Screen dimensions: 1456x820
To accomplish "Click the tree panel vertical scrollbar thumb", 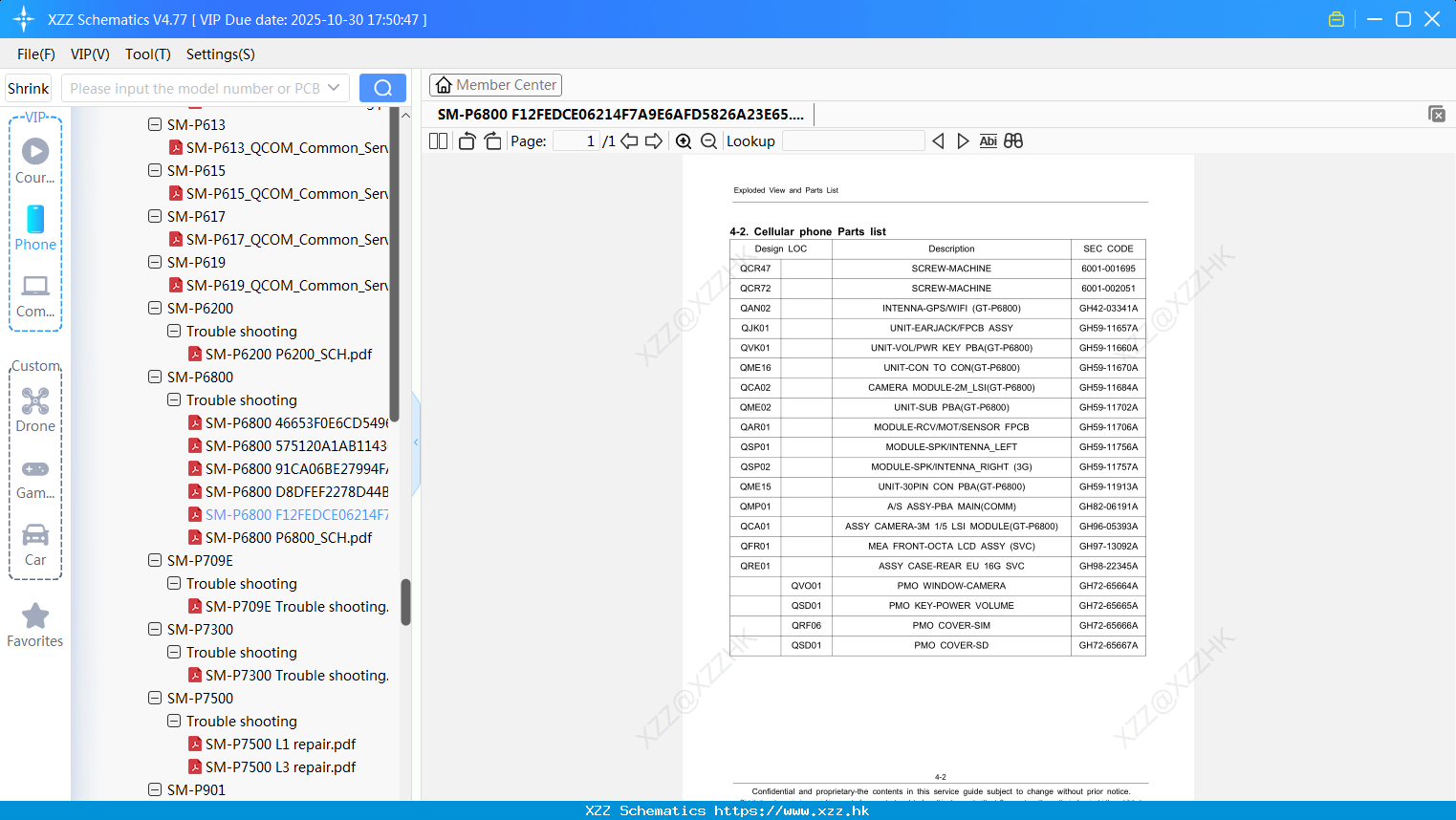I will (405, 602).
